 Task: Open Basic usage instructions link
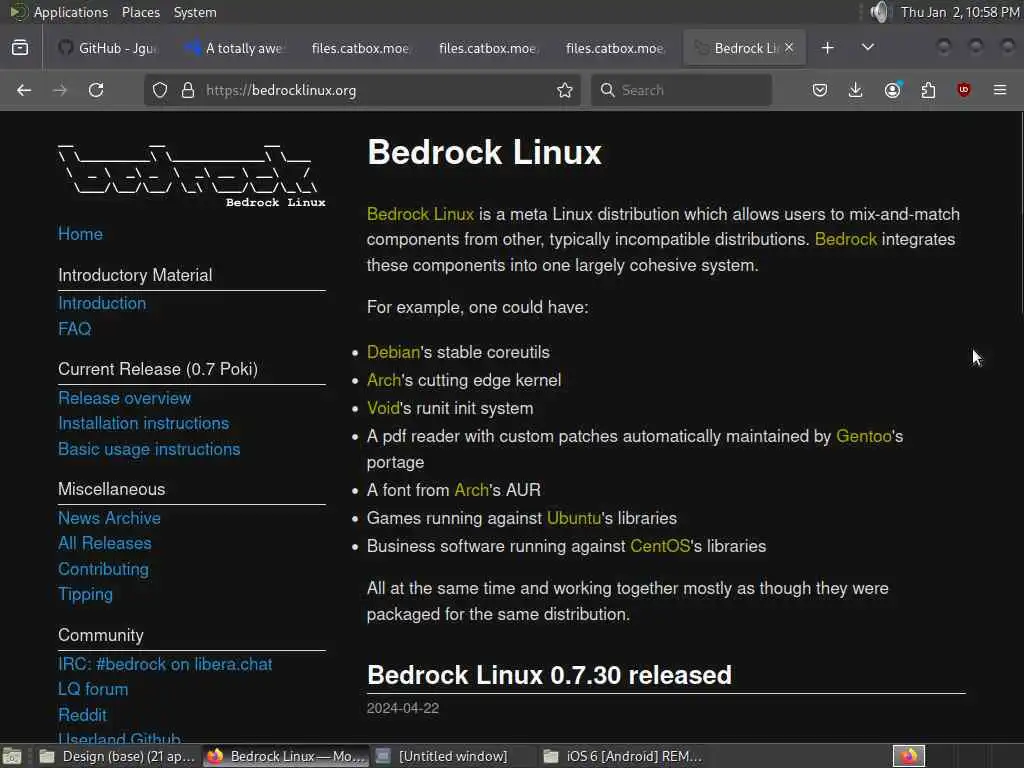[x=149, y=449]
